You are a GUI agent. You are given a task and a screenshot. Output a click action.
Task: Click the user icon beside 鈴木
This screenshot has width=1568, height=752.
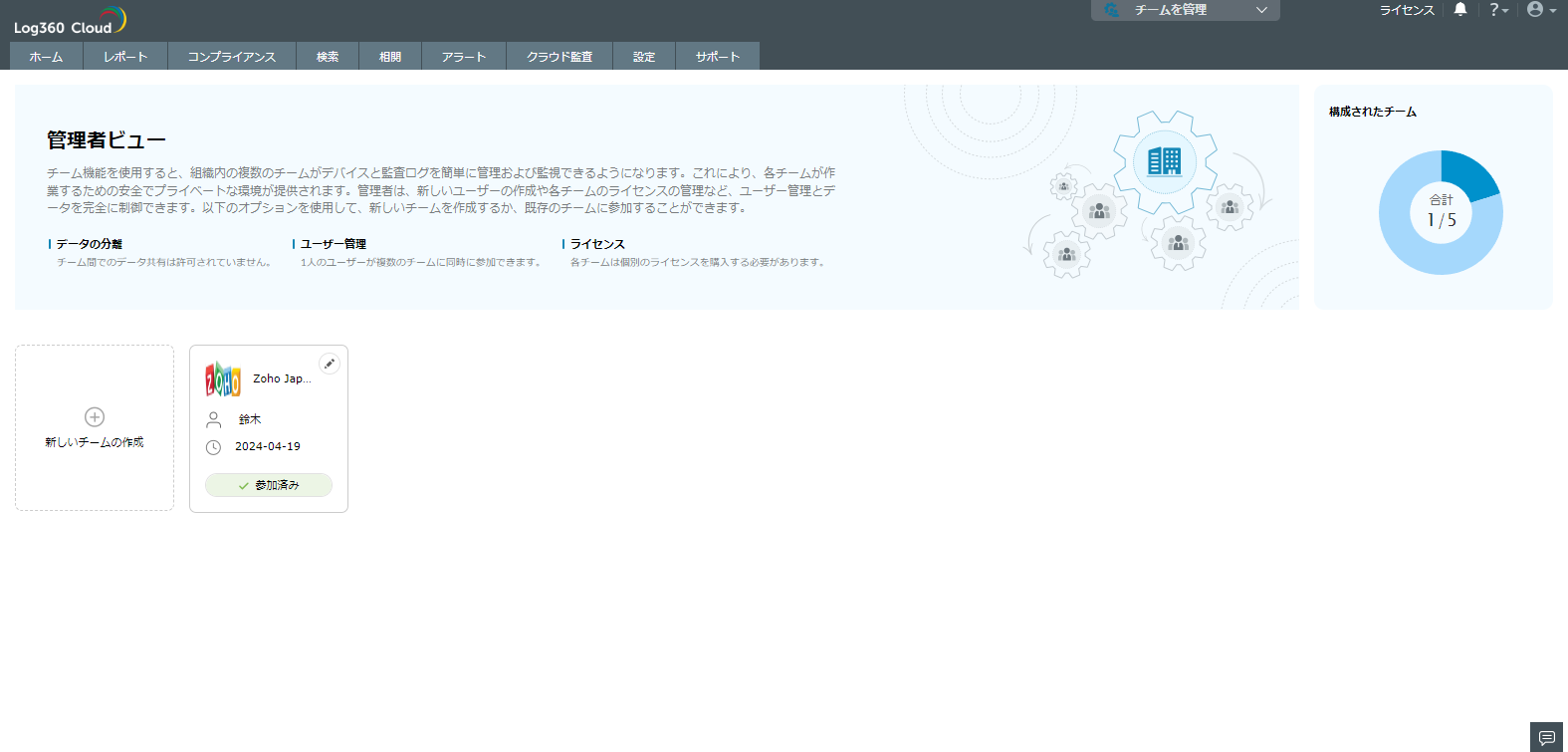coord(213,419)
